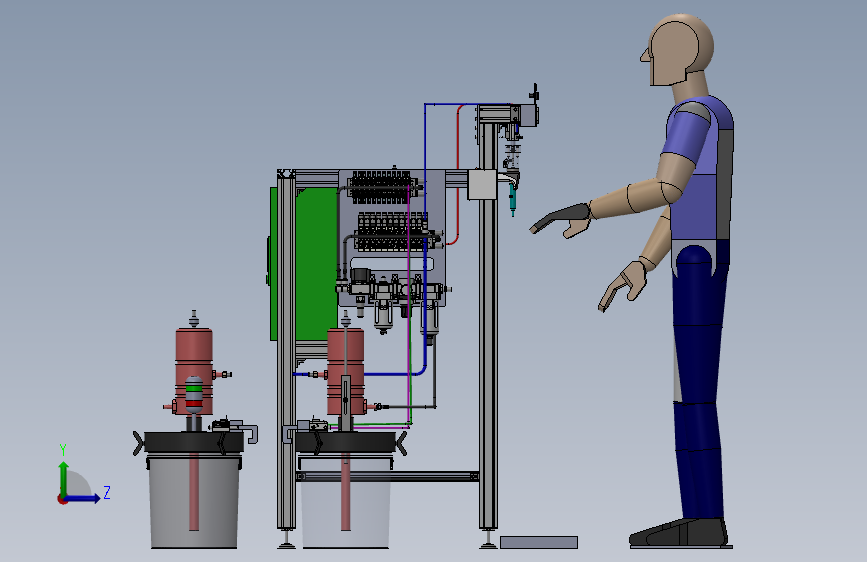Click the Y axis label of the triad
The width and height of the screenshot is (867, 562).
63,450
